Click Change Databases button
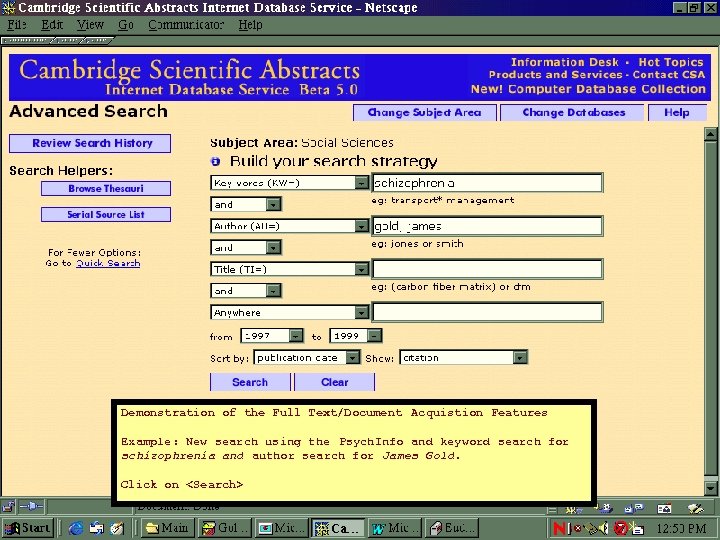 point(574,112)
